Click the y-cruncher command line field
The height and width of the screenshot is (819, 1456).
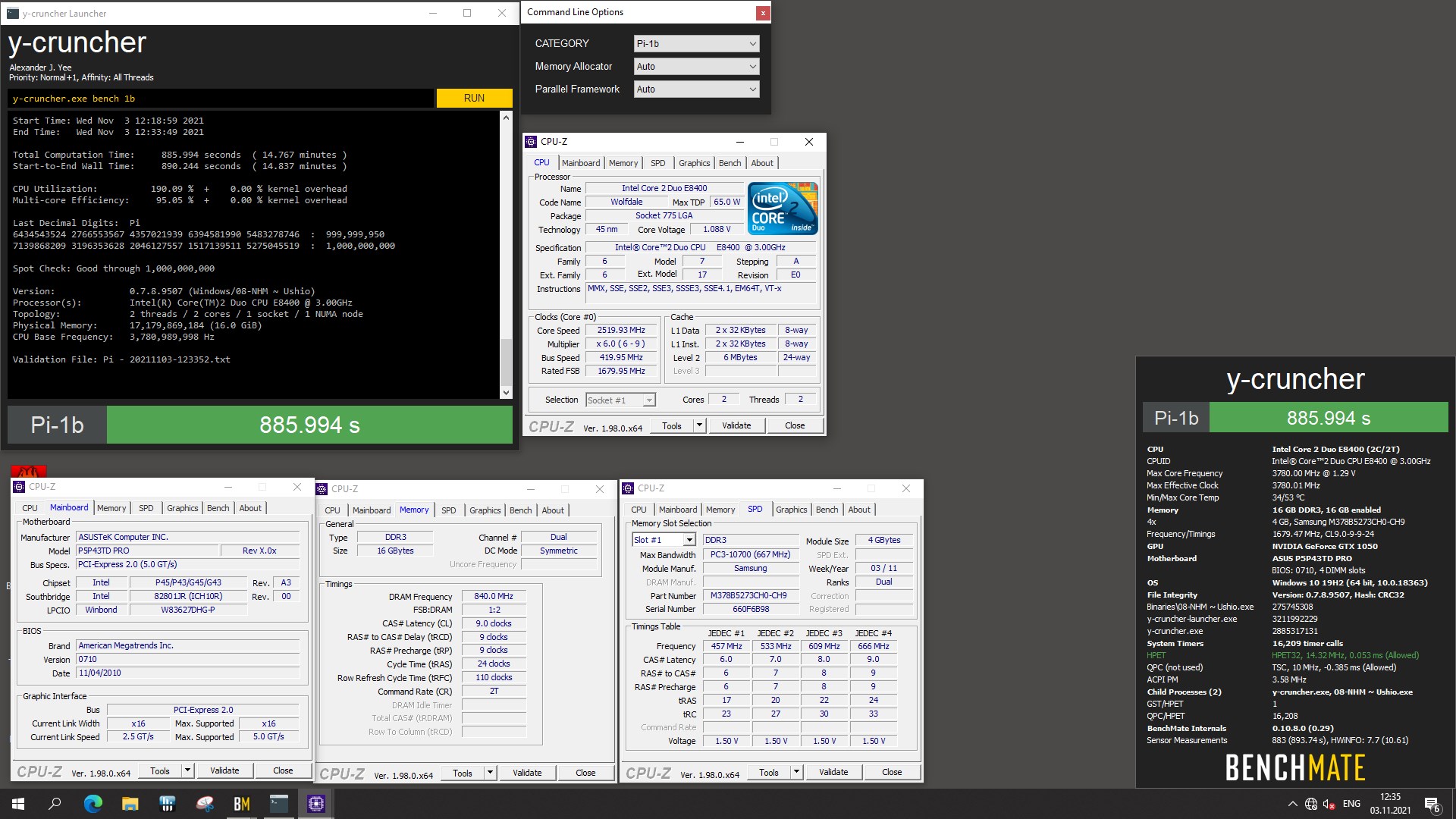[x=221, y=99]
